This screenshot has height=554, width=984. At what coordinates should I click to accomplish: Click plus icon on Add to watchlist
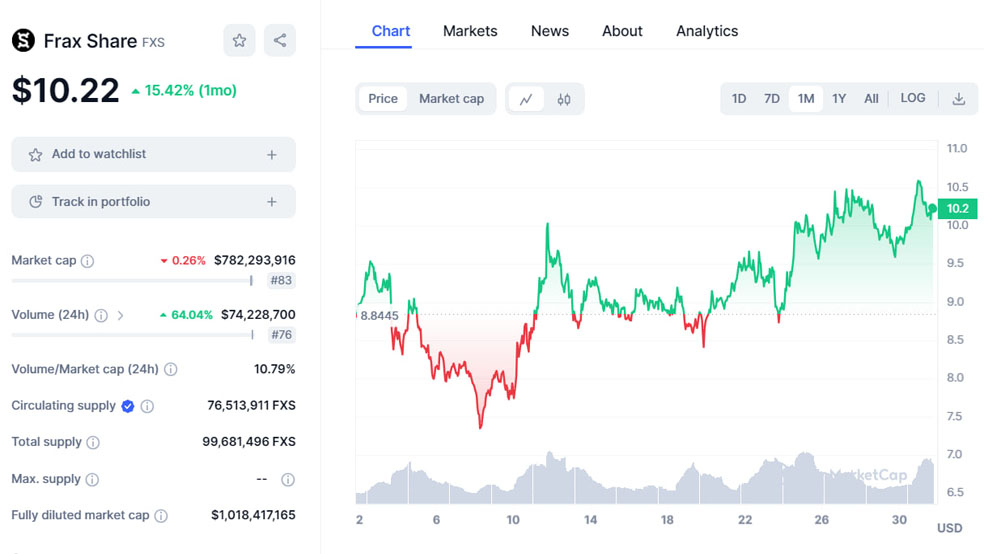pos(272,154)
